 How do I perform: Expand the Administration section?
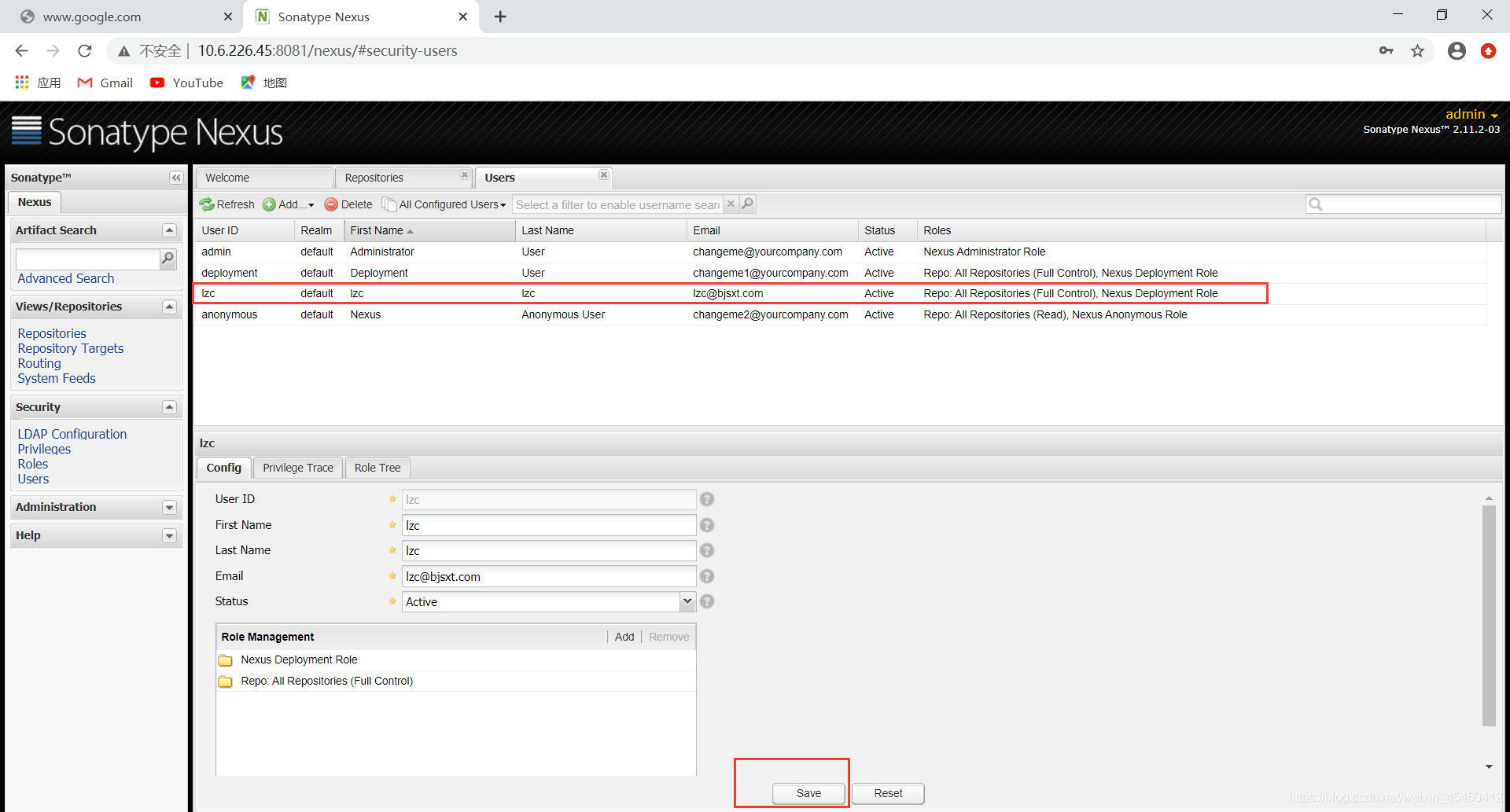(x=169, y=508)
